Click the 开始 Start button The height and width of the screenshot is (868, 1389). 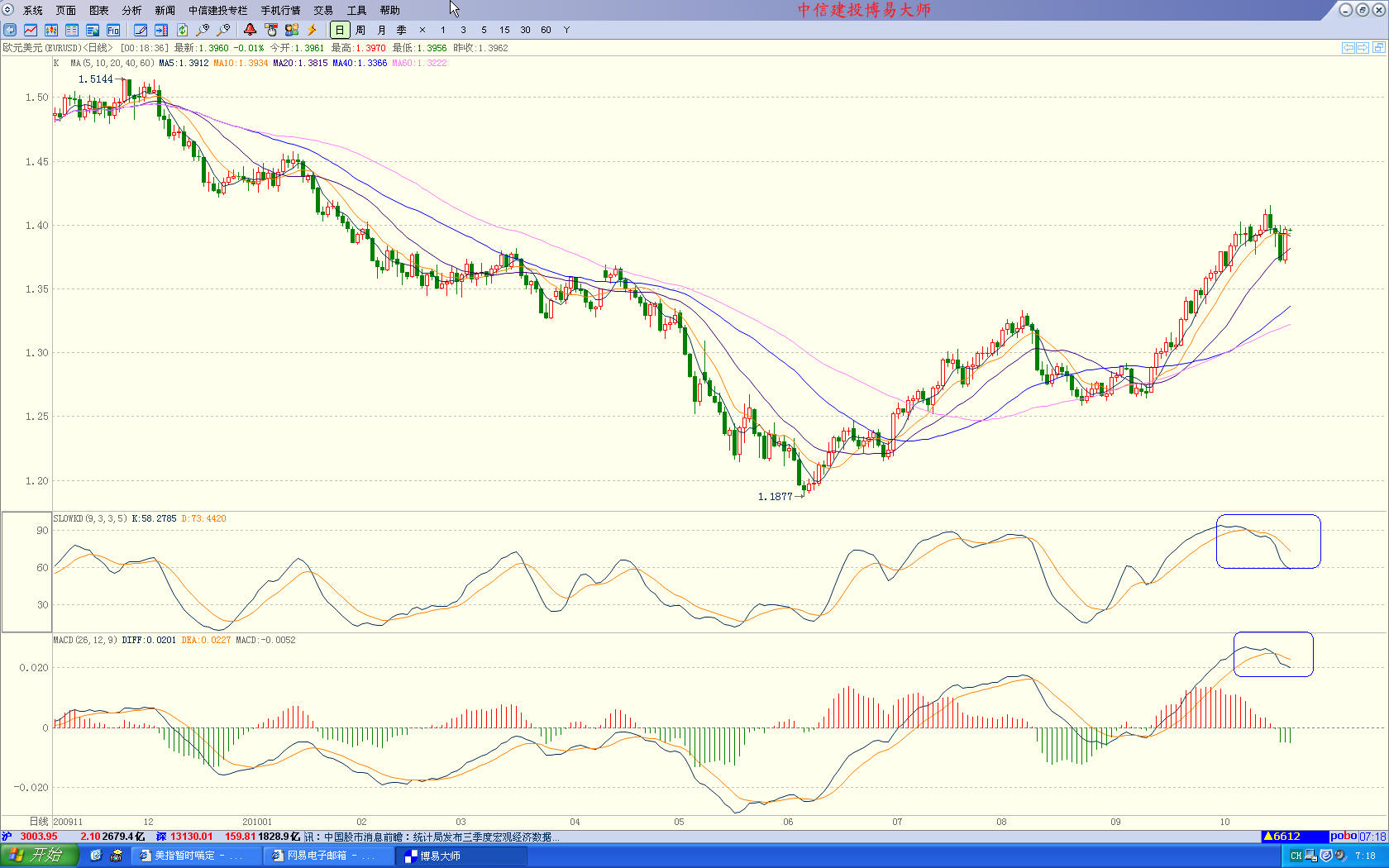click(39, 856)
